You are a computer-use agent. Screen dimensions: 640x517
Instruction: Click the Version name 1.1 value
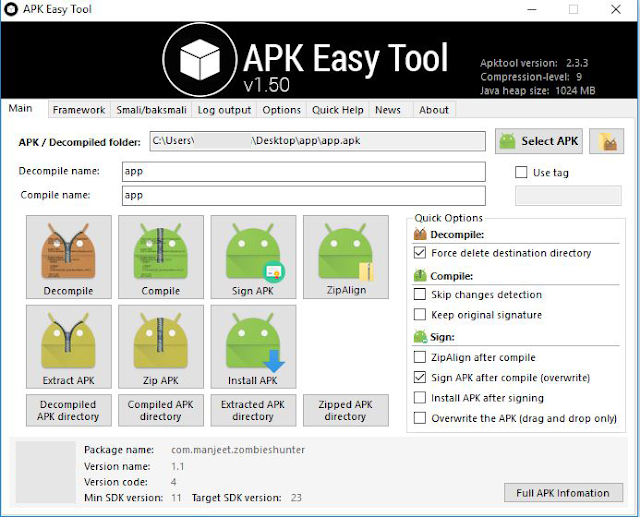178,466
